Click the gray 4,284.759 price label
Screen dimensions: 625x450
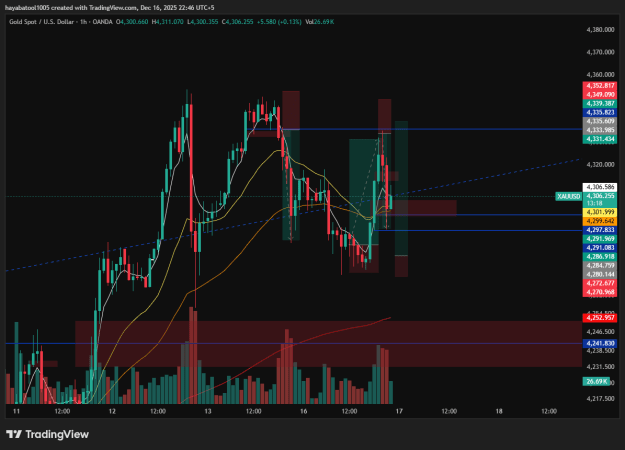pyautogui.click(x=600, y=265)
